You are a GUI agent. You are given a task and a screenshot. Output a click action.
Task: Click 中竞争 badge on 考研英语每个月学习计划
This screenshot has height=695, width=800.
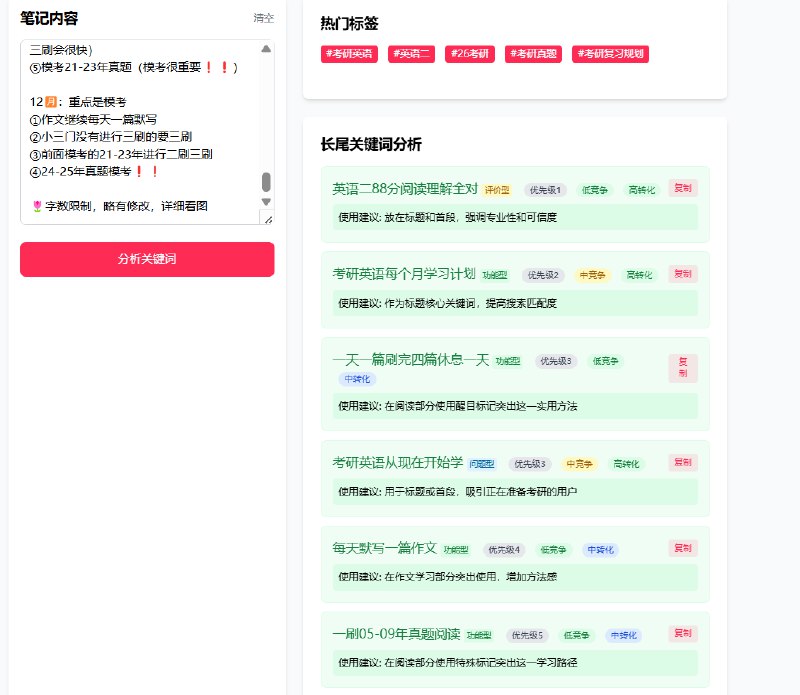[x=592, y=276]
